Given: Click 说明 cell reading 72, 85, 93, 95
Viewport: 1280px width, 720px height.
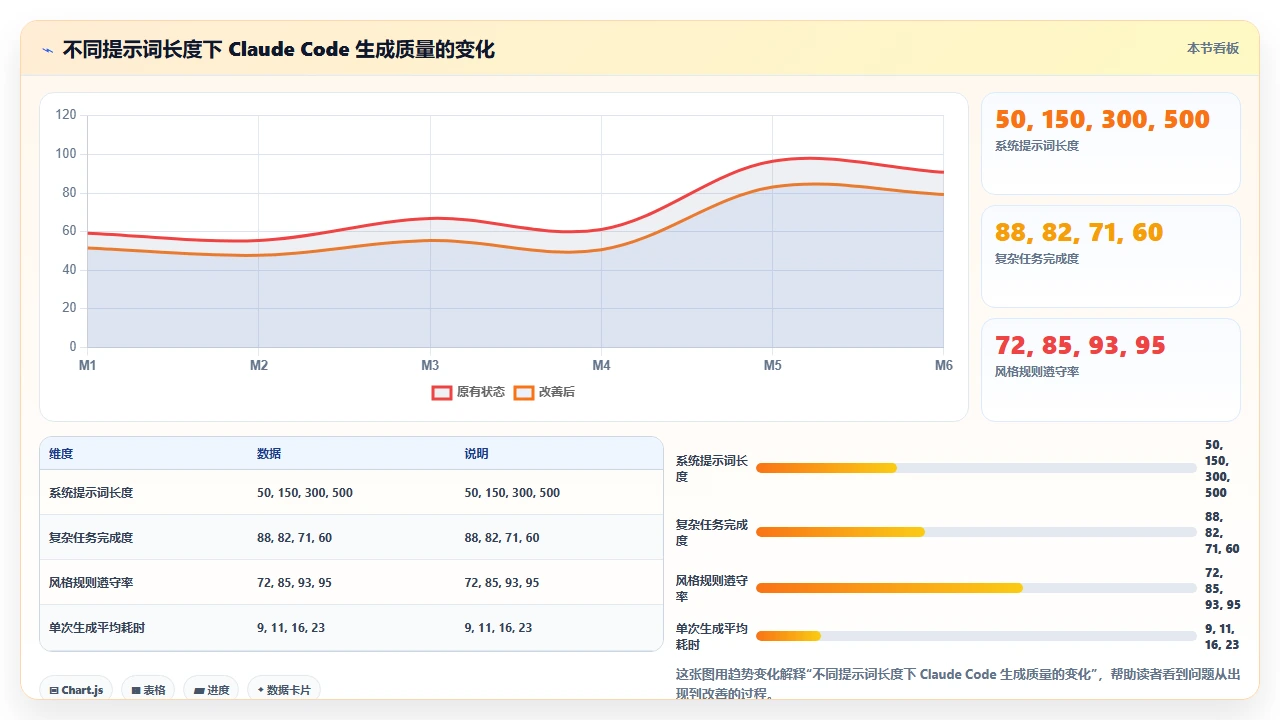Looking at the screenshot, I should click(x=502, y=583).
